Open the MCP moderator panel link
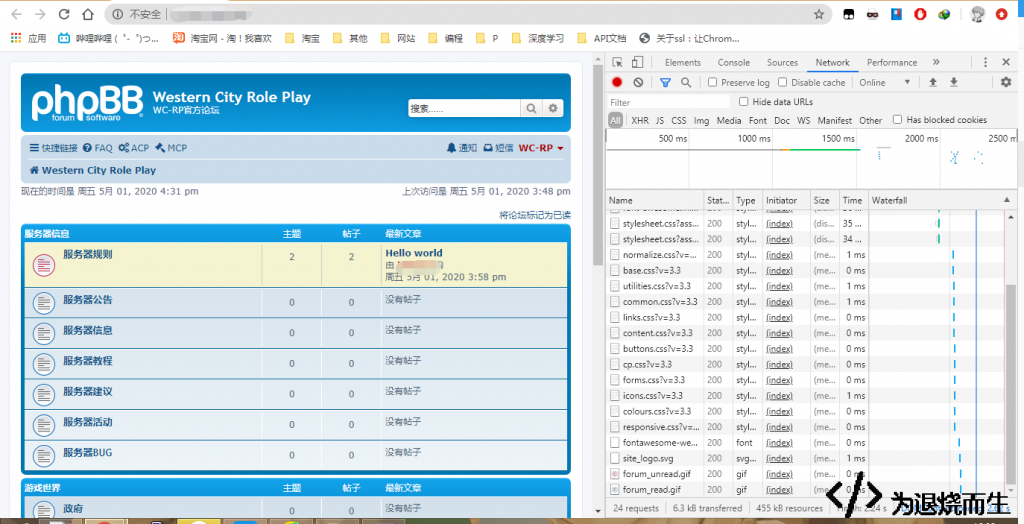 point(171,148)
